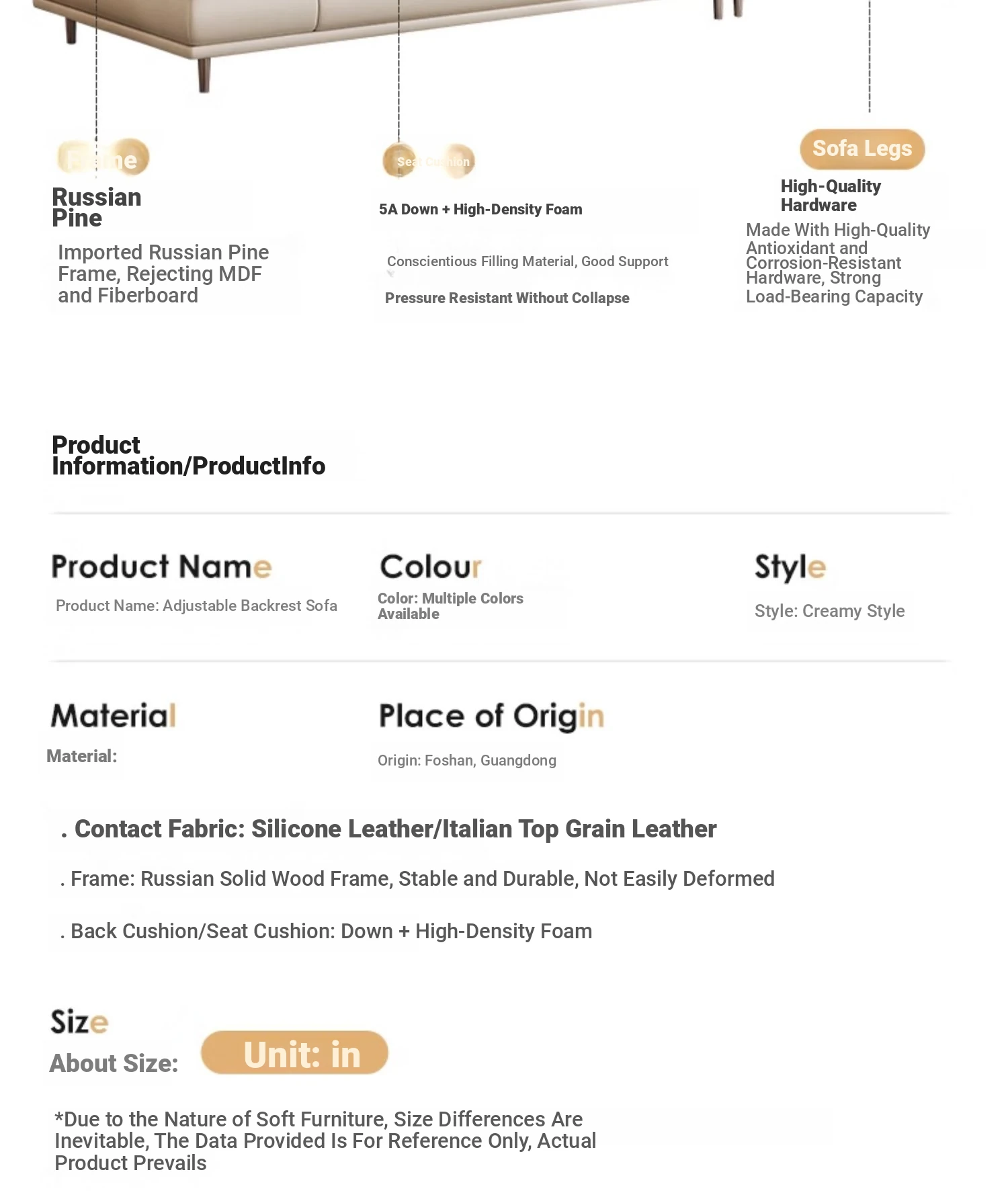Viewport: 1008px width, 1199px height.
Task: Click the soft furniture size disclaimer text
Action: [x=325, y=1141]
